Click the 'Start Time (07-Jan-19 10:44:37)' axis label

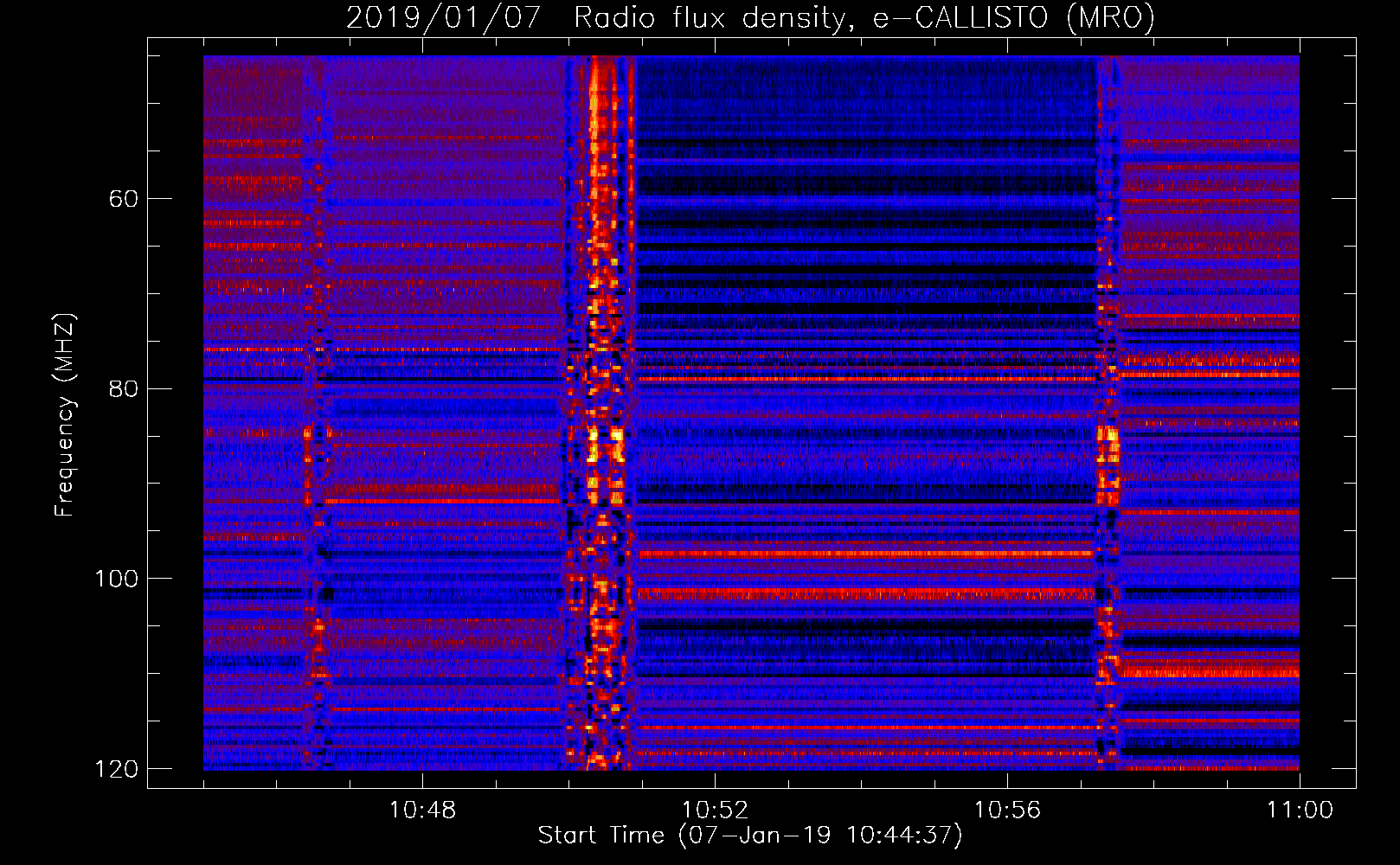click(x=750, y=836)
